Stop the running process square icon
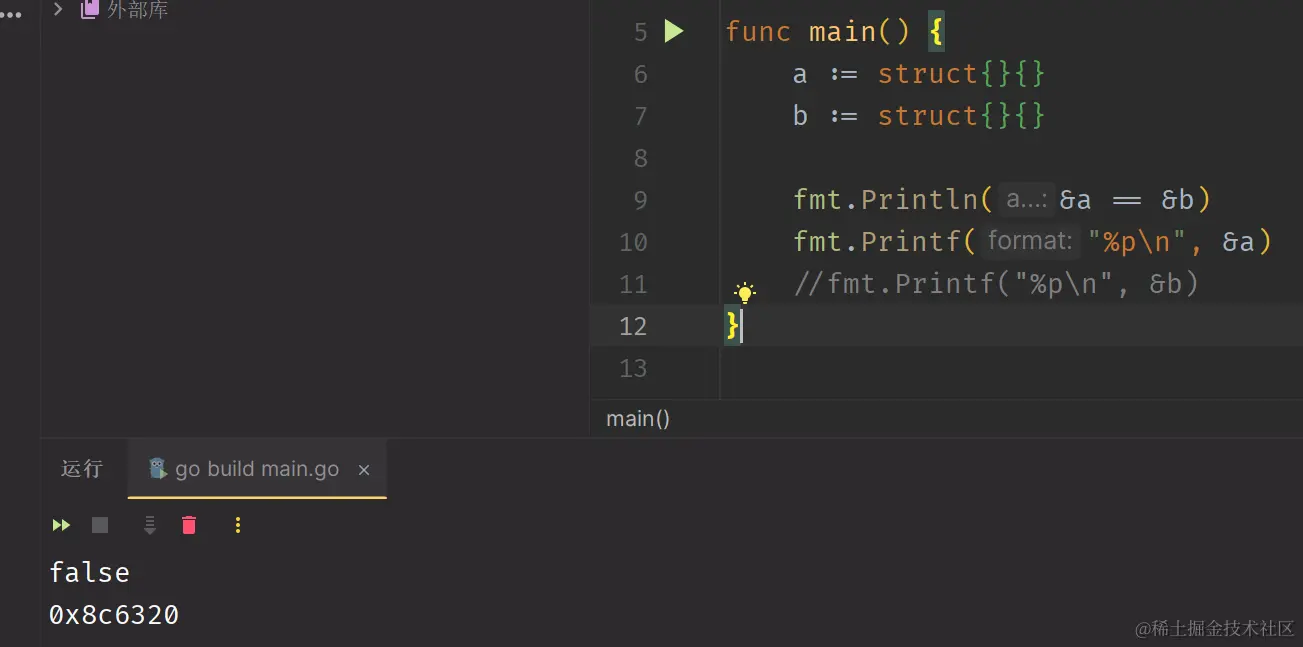1303x647 pixels. click(100, 525)
